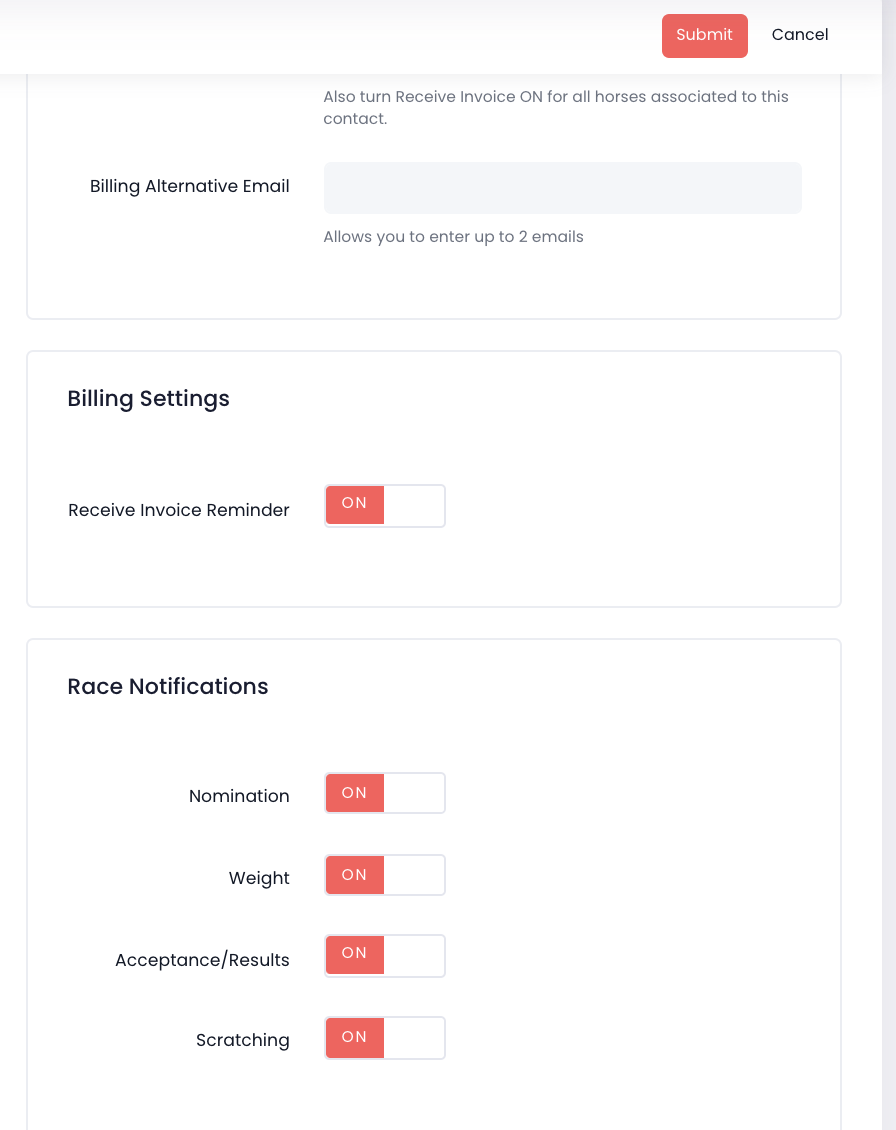Click the Submit button
Viewport: 896px width, 1130px height.
[704, 35]
